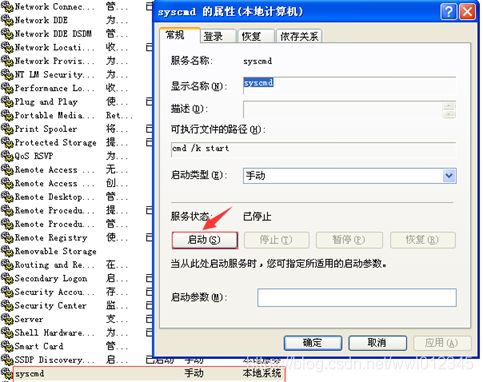Click the Plug and Play service icon

click(7, 102)
